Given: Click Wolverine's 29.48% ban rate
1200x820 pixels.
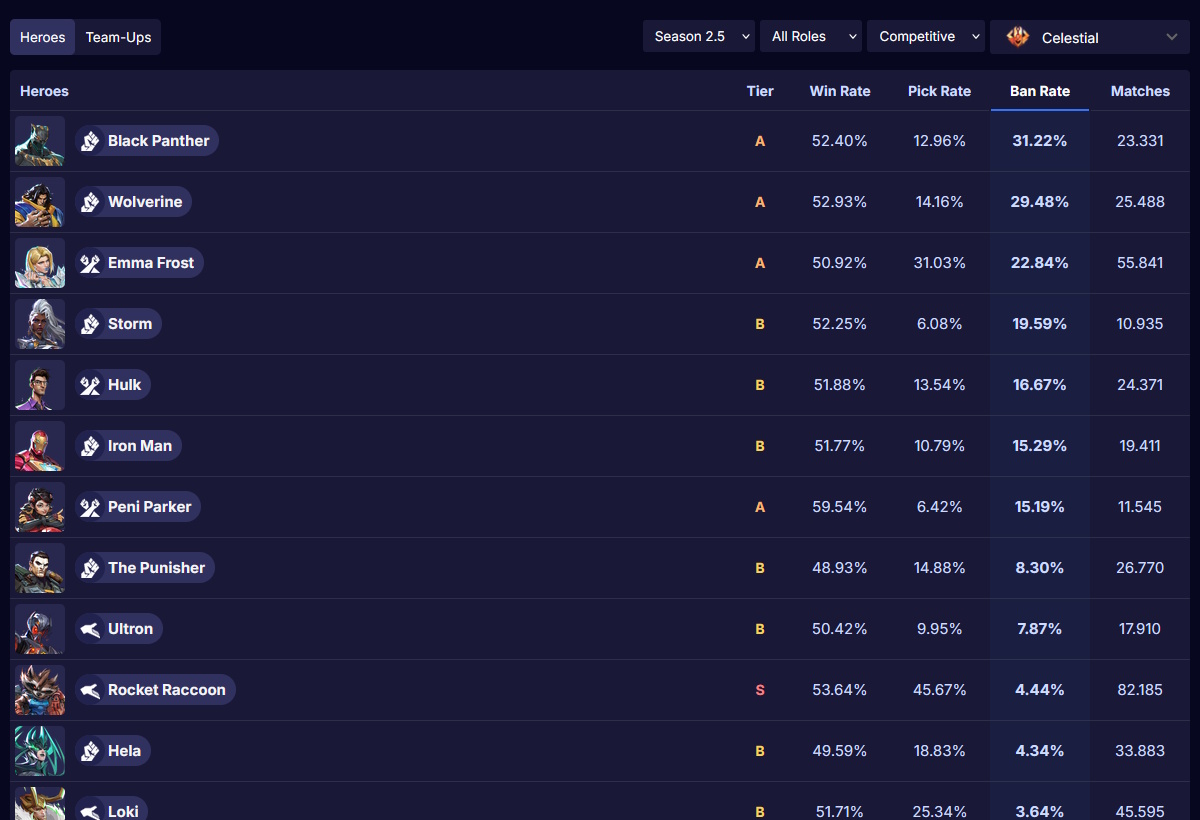Looking at the screenshot, I should (x=1040, y=202).
